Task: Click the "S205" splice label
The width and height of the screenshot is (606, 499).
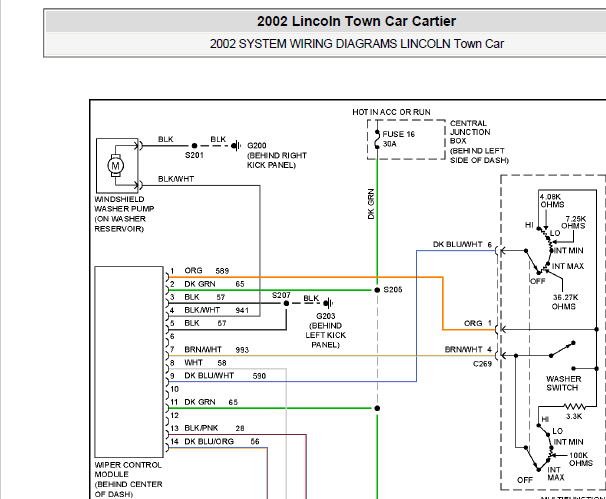Action: pyautogui.click(x=393, y=290)
